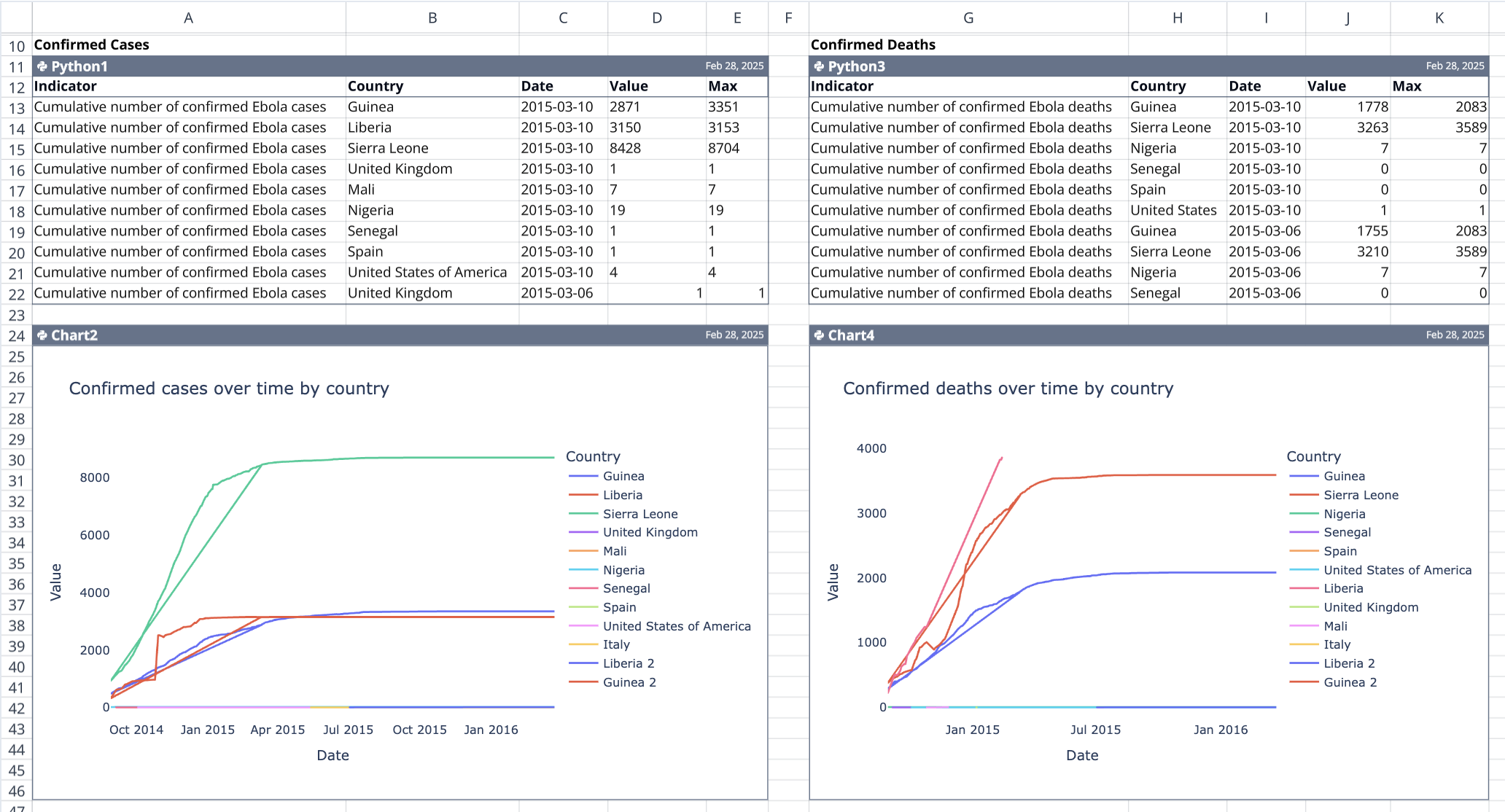1505x812 pixels.
Task: Toggle Sierra Leone series in cases chart legend
Action: click(x=639, y=514)
